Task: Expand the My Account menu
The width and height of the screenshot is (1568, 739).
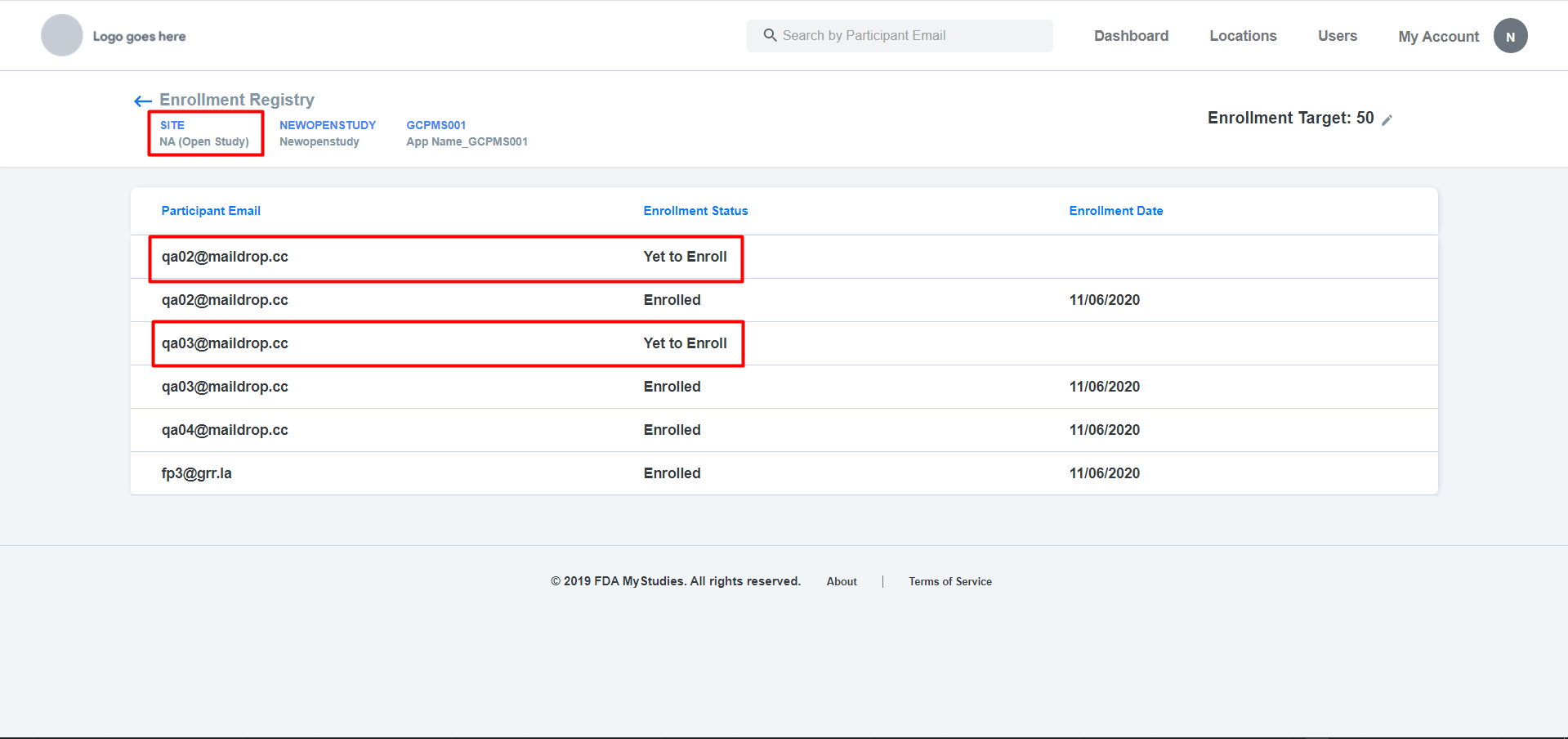Action: tap(1438, 36)
